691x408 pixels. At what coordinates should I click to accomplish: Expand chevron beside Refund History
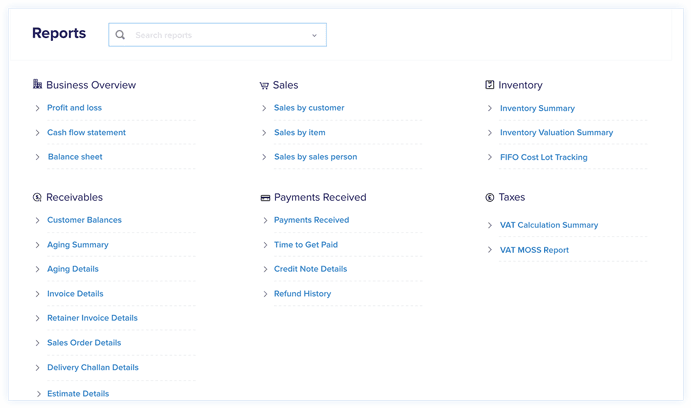tap(265, 294)
